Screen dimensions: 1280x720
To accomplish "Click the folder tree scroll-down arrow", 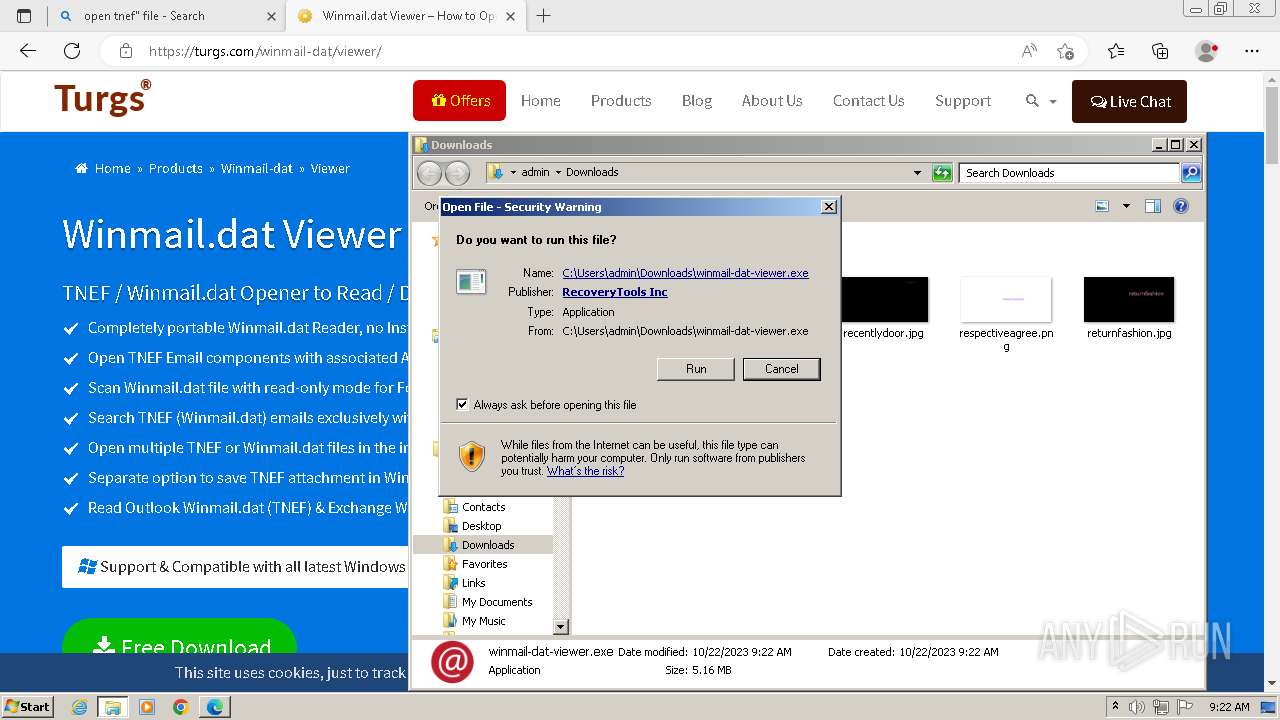I will point(561,627).
